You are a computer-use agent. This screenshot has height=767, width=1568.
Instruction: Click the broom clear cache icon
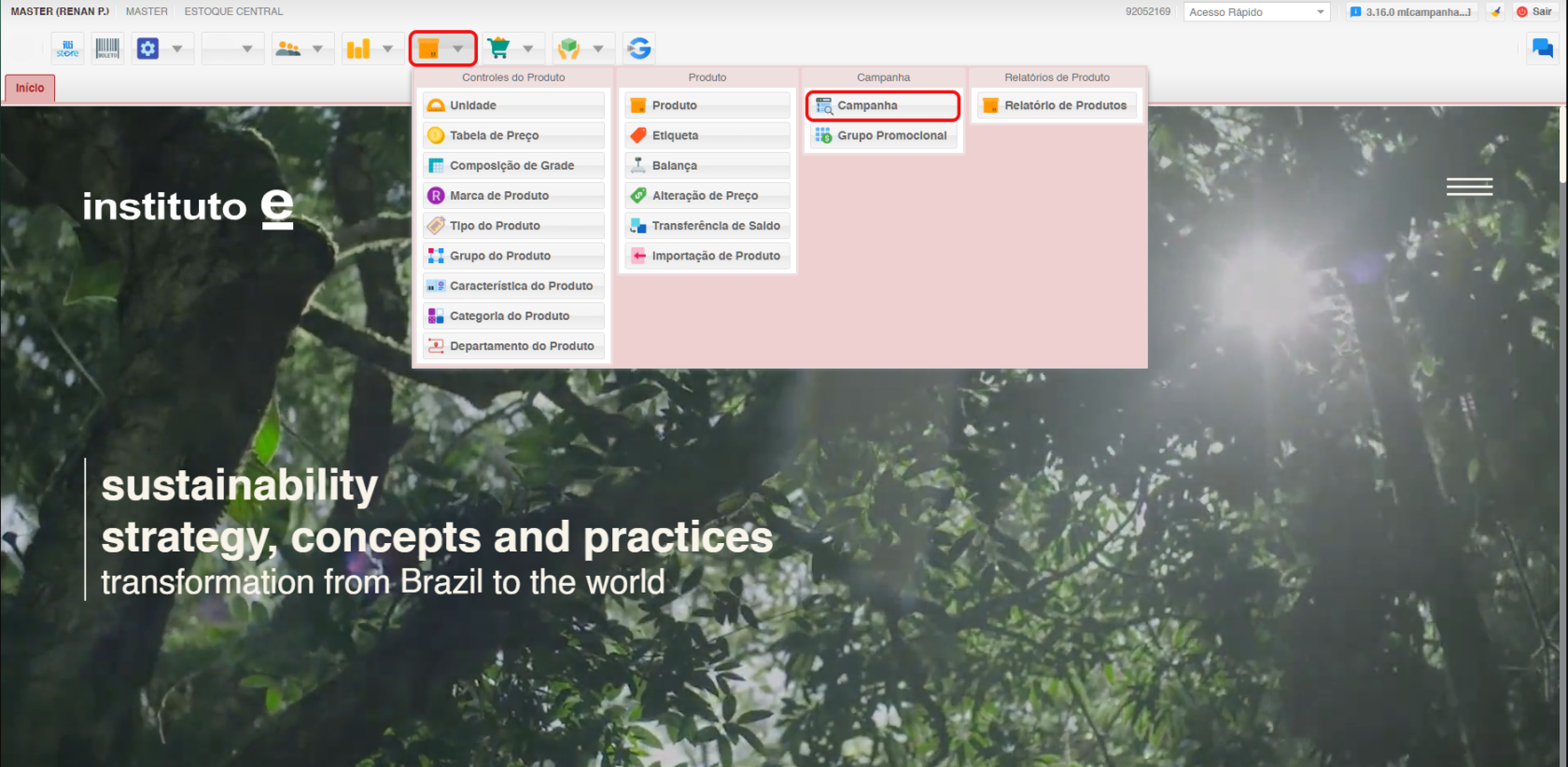(1496, 12)
